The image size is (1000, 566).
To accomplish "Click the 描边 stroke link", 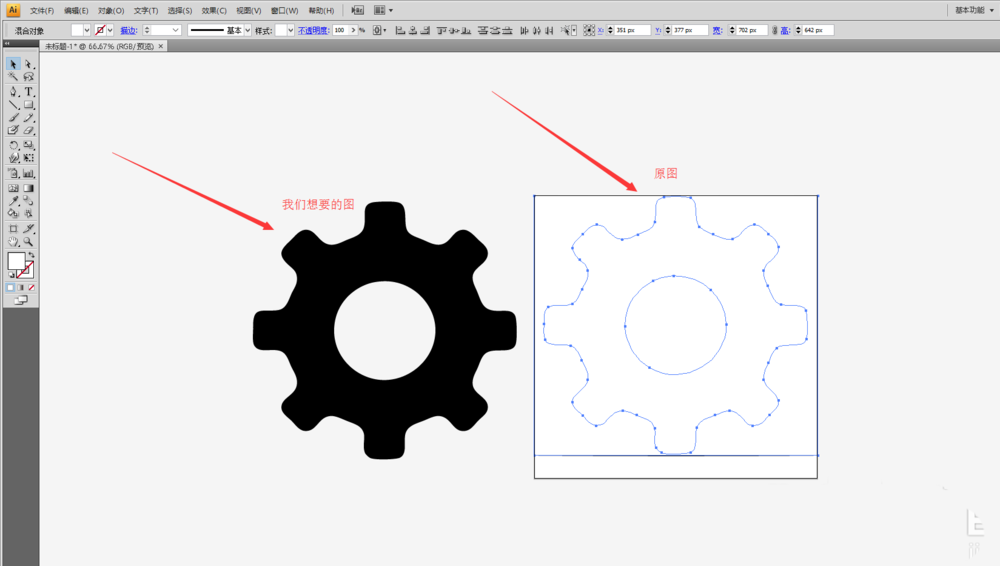I will (x=129, y=31).
